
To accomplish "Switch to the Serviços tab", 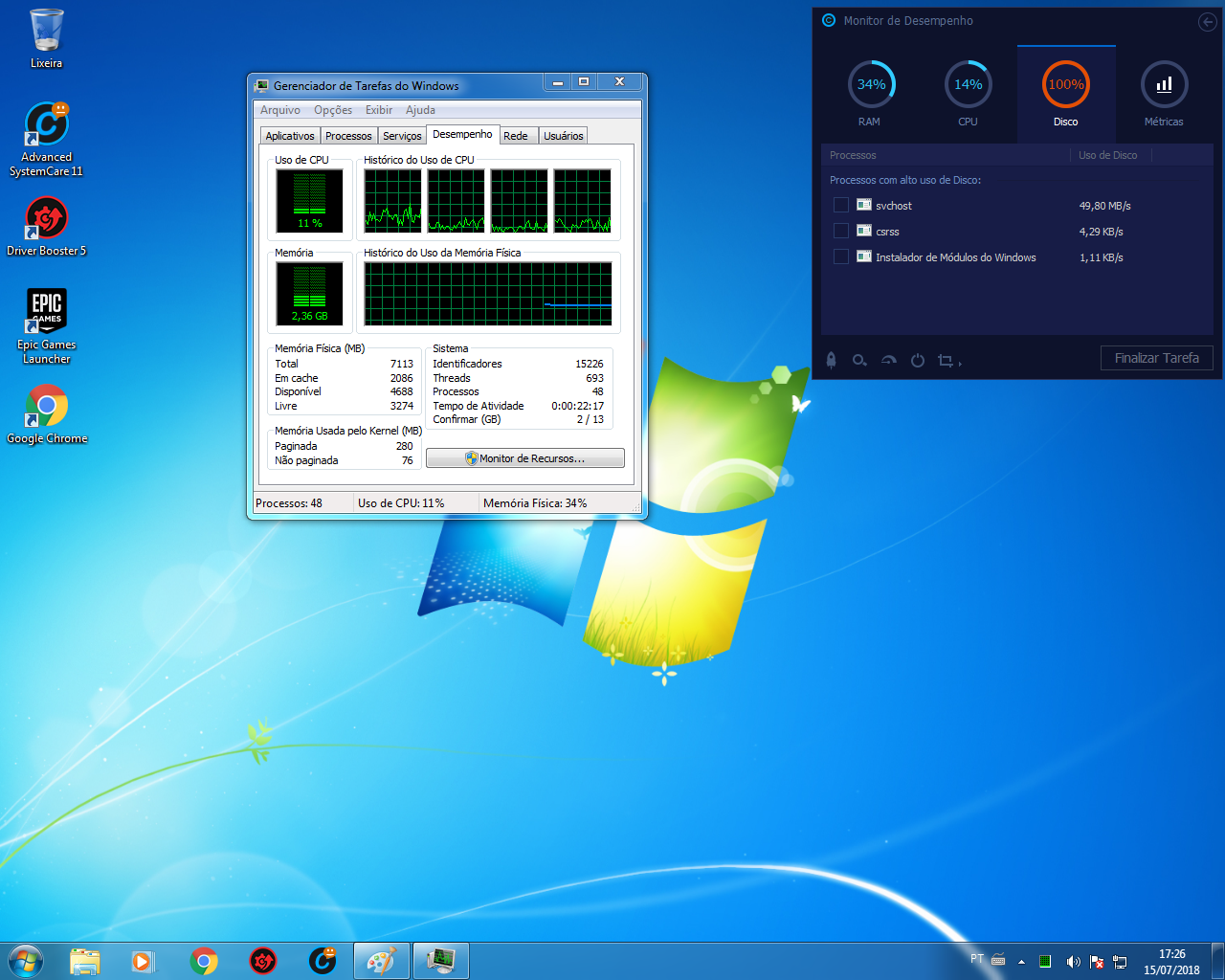I will point(402,136).
